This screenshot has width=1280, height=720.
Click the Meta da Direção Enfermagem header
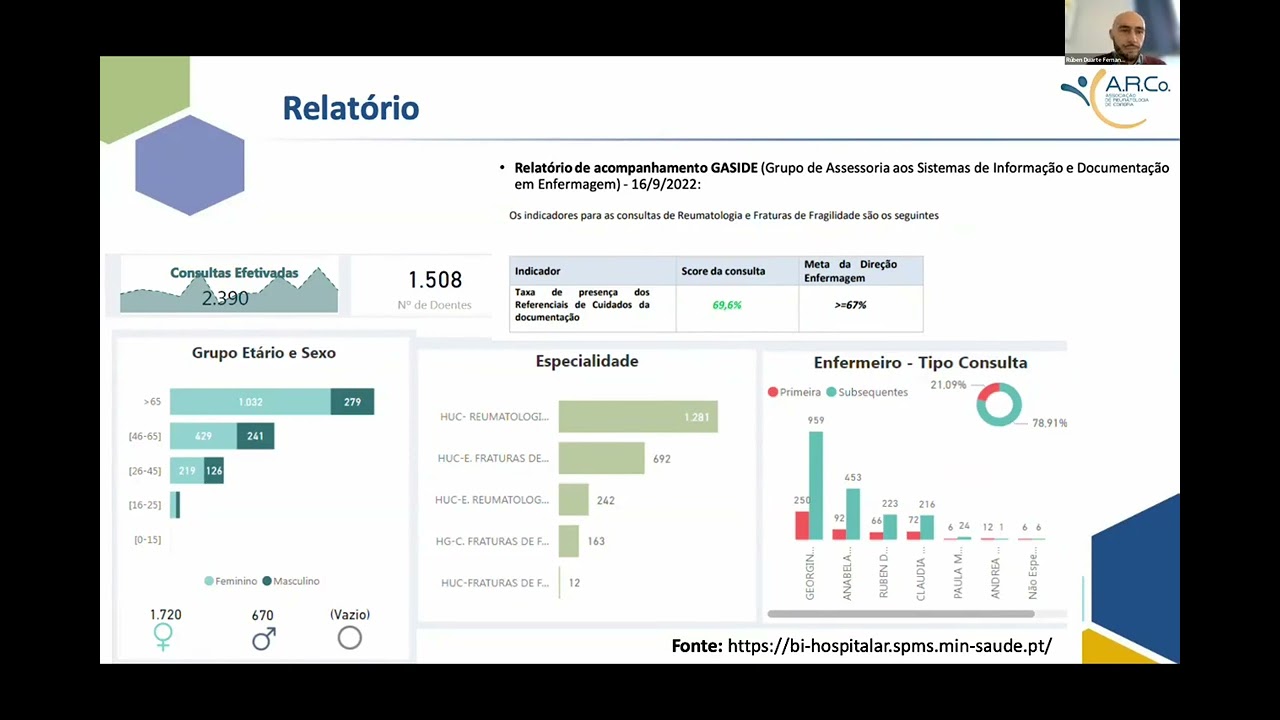pos(861,271)
